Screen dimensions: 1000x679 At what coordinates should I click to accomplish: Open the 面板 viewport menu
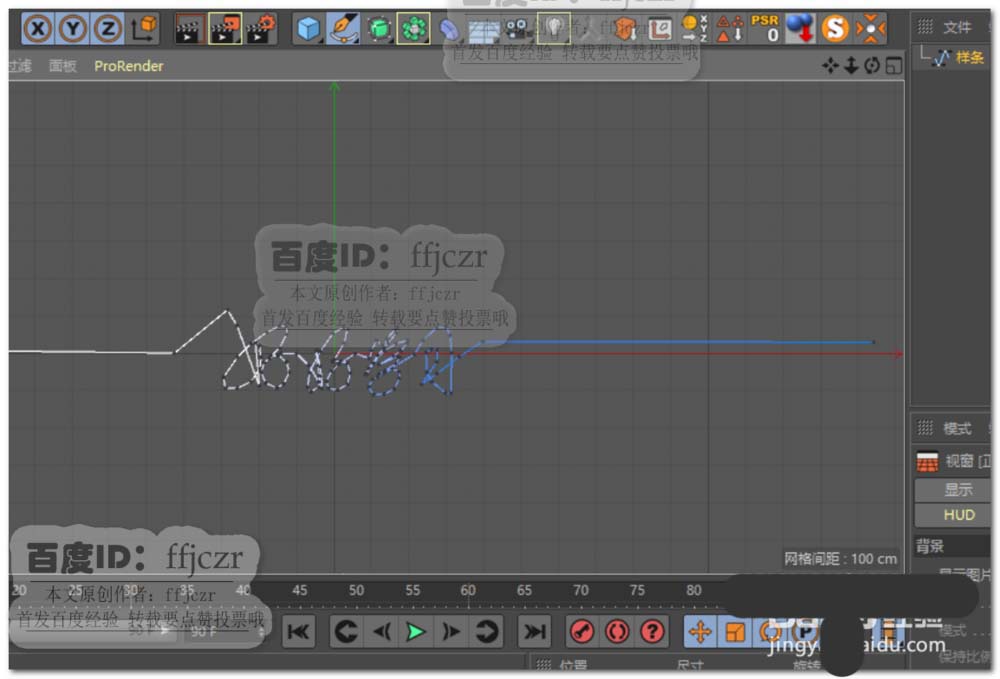[62, 66]
